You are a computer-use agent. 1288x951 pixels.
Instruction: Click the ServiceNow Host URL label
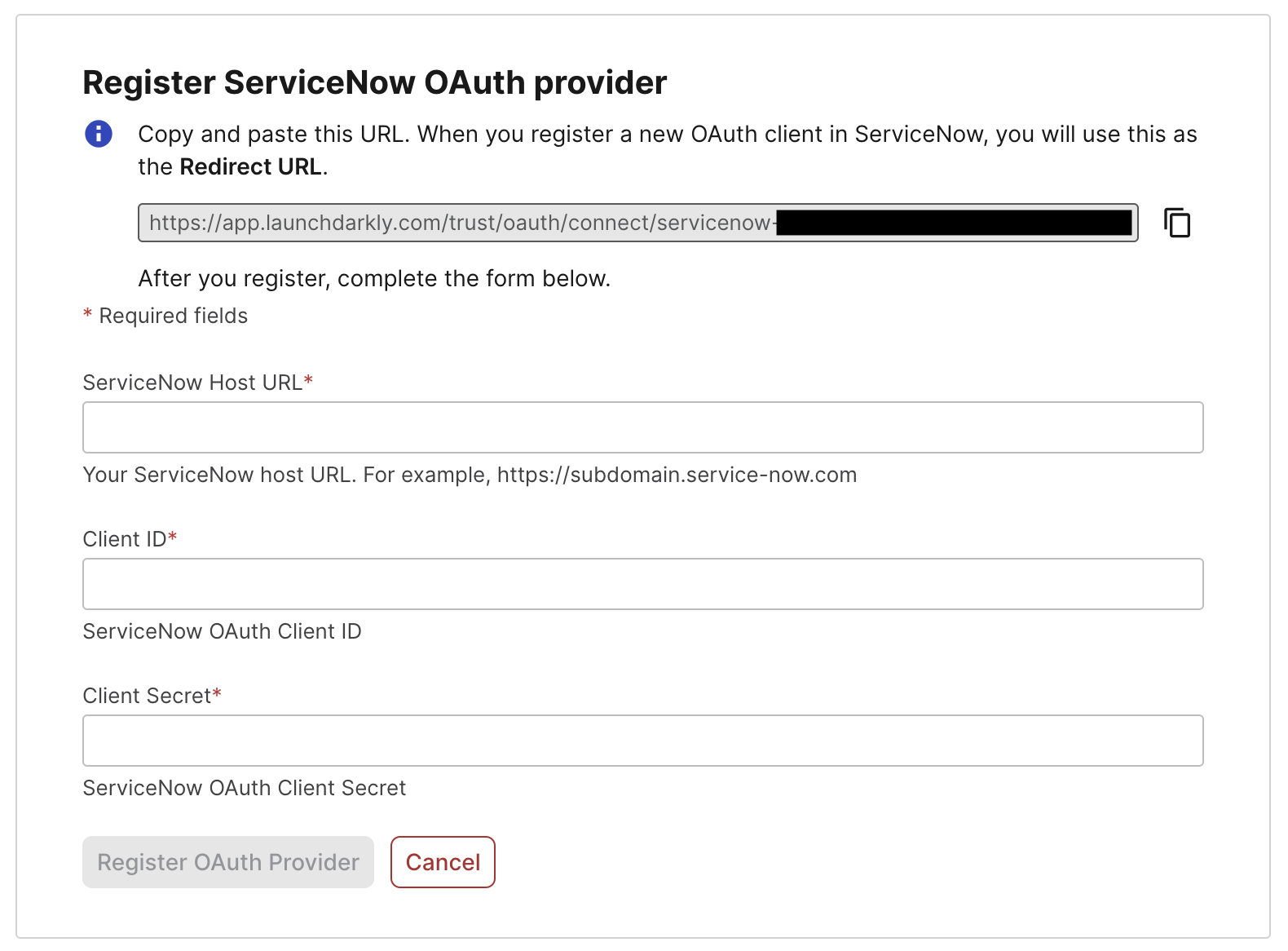[x=193, y=382]
